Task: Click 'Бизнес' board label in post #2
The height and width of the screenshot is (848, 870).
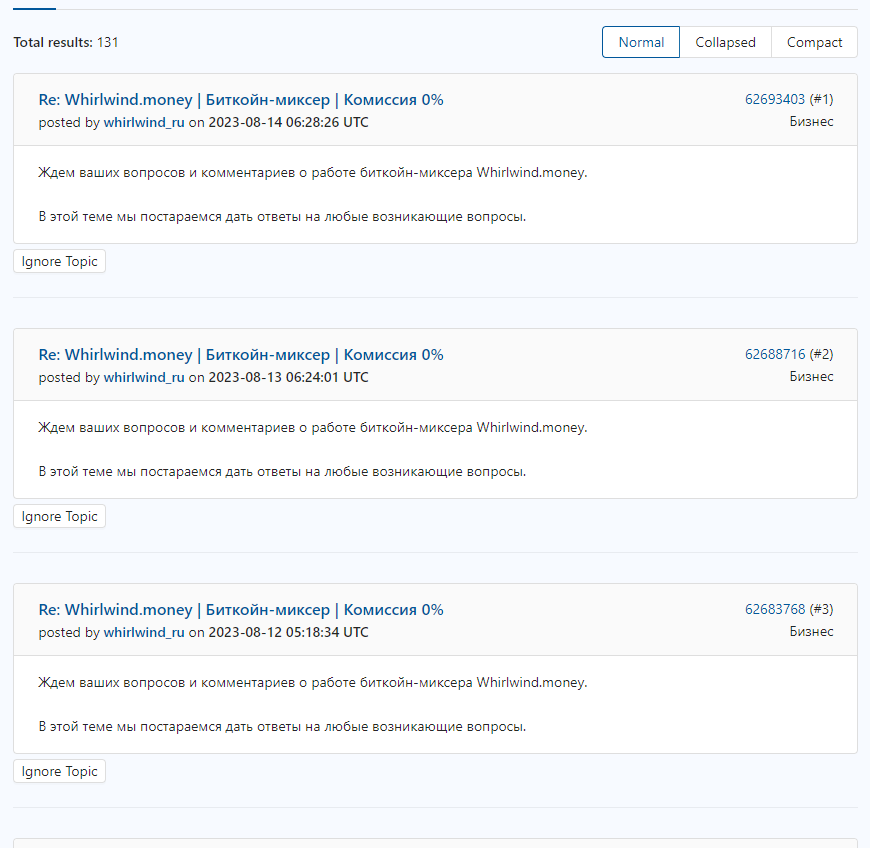Action: tap(811, 376)
